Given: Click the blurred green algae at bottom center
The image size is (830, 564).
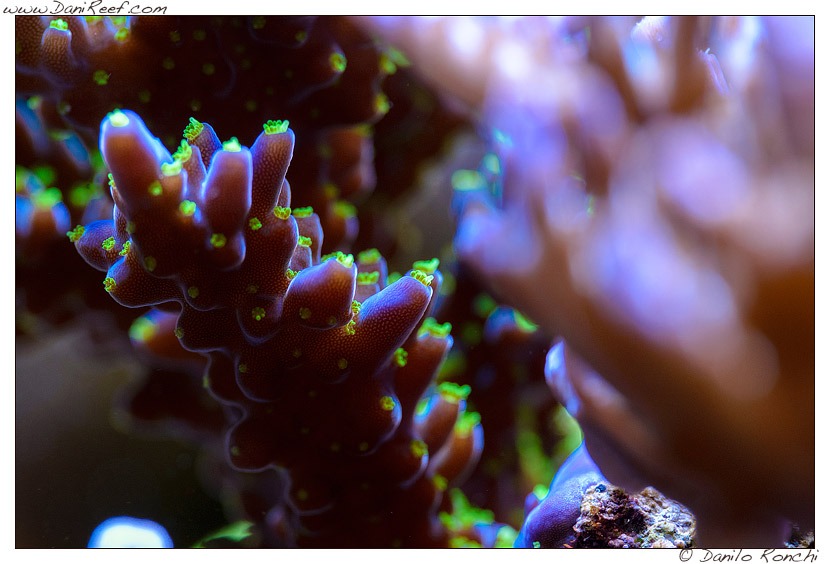Looking at the screenshot, I should (x=470, y=520).
